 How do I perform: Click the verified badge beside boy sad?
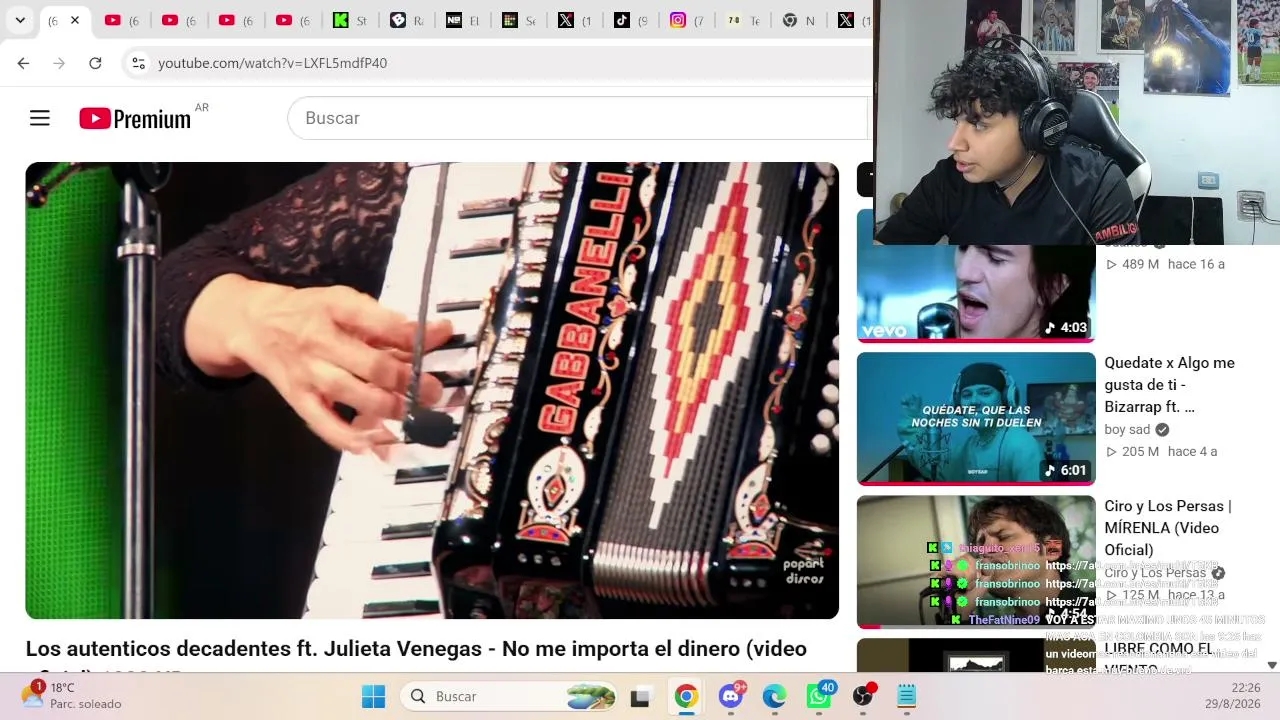click(1162, 430)
